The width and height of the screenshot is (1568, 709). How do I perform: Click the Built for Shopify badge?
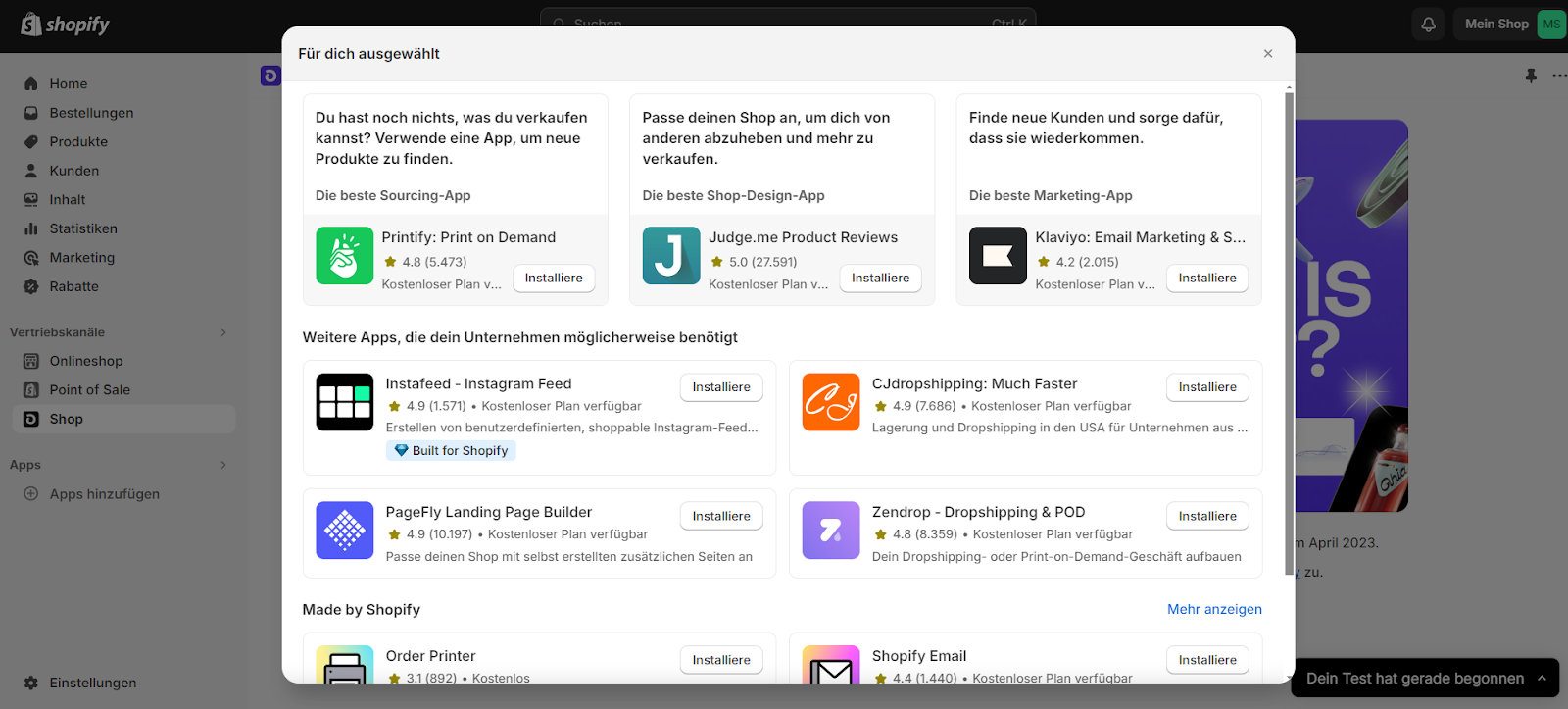[x=451, y=451]
